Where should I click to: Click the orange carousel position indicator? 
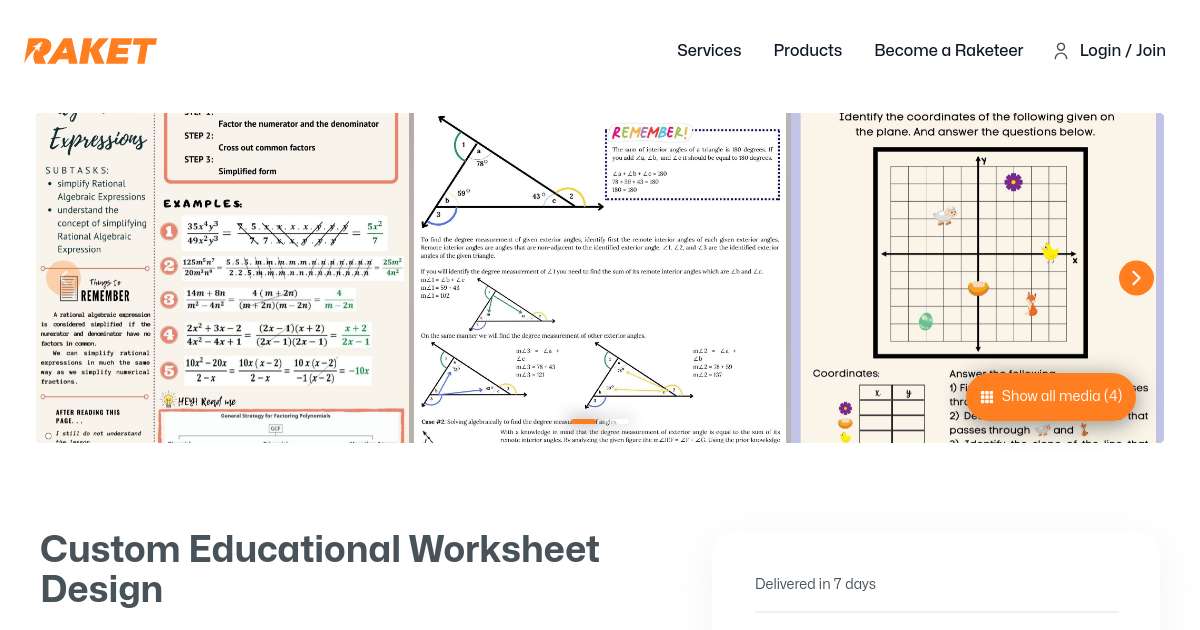(x=583, y=423)
